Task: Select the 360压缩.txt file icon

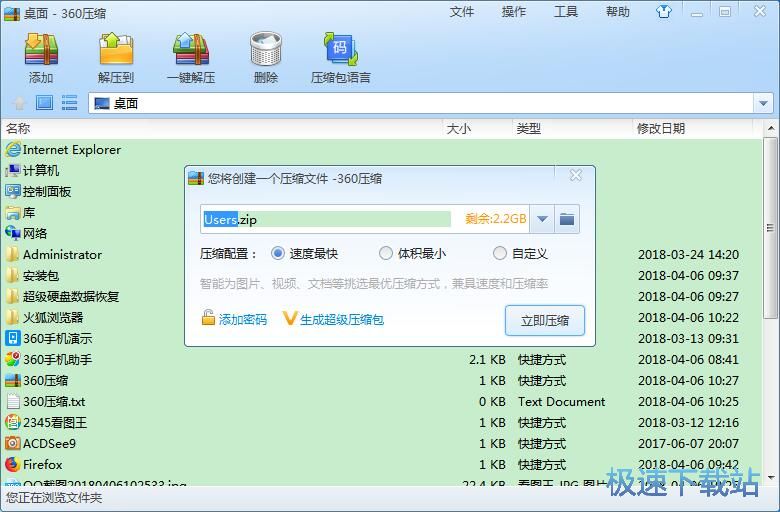Action: tap(13, 402)
